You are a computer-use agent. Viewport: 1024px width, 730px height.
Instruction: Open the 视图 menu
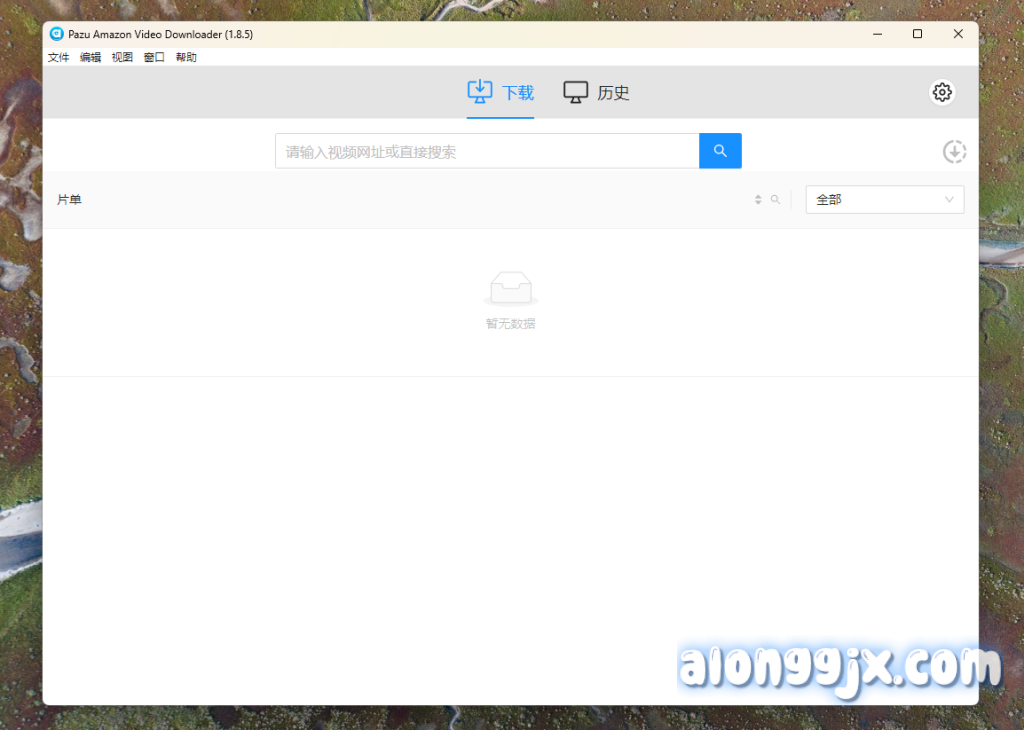(122, 57)
